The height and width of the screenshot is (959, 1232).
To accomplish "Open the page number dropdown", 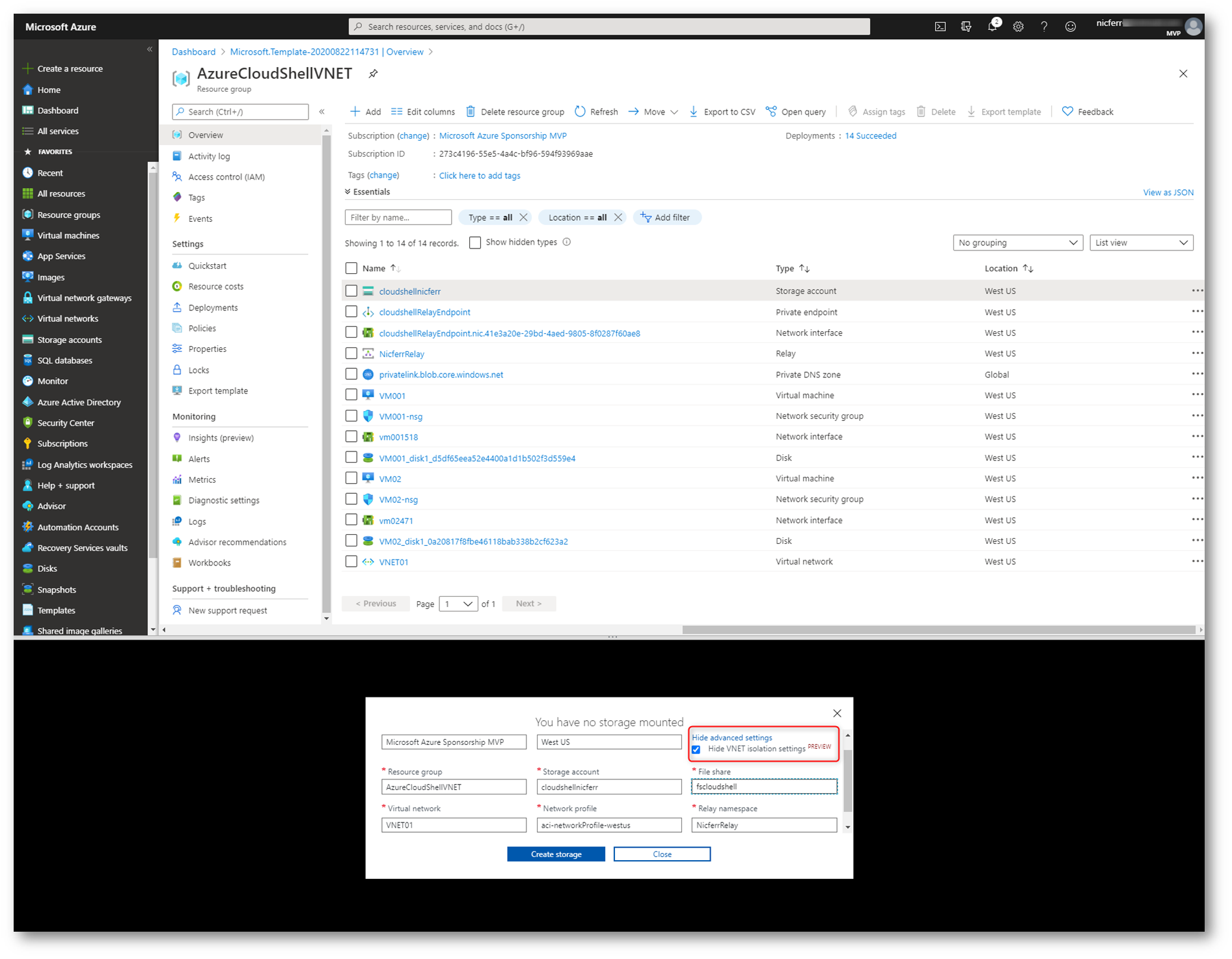I will [459, 604].
